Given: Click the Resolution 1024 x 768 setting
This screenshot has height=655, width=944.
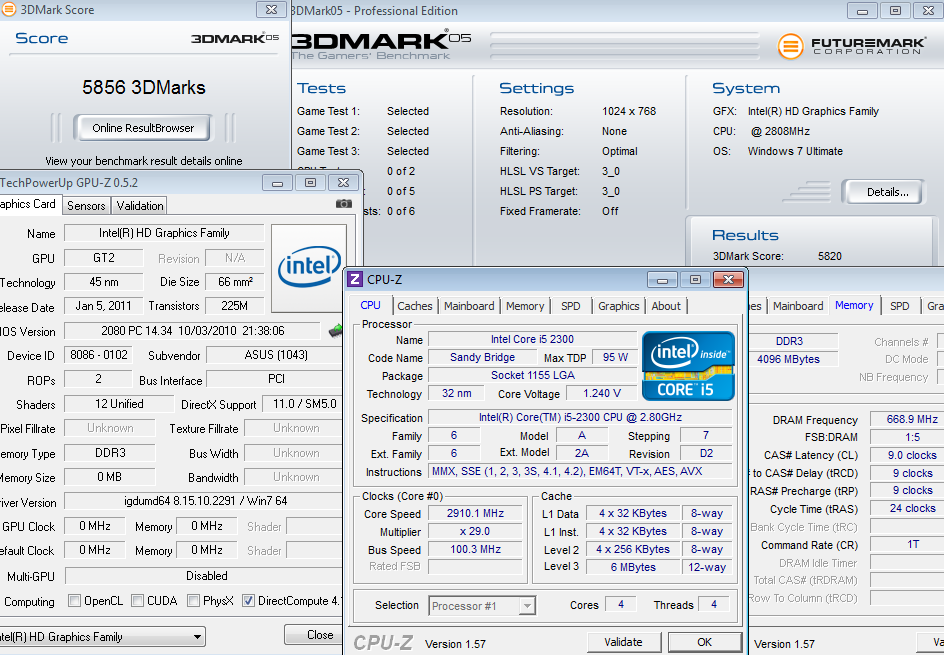Looking at the screenshot, I should pyautogui.click(x=629, y=111).
